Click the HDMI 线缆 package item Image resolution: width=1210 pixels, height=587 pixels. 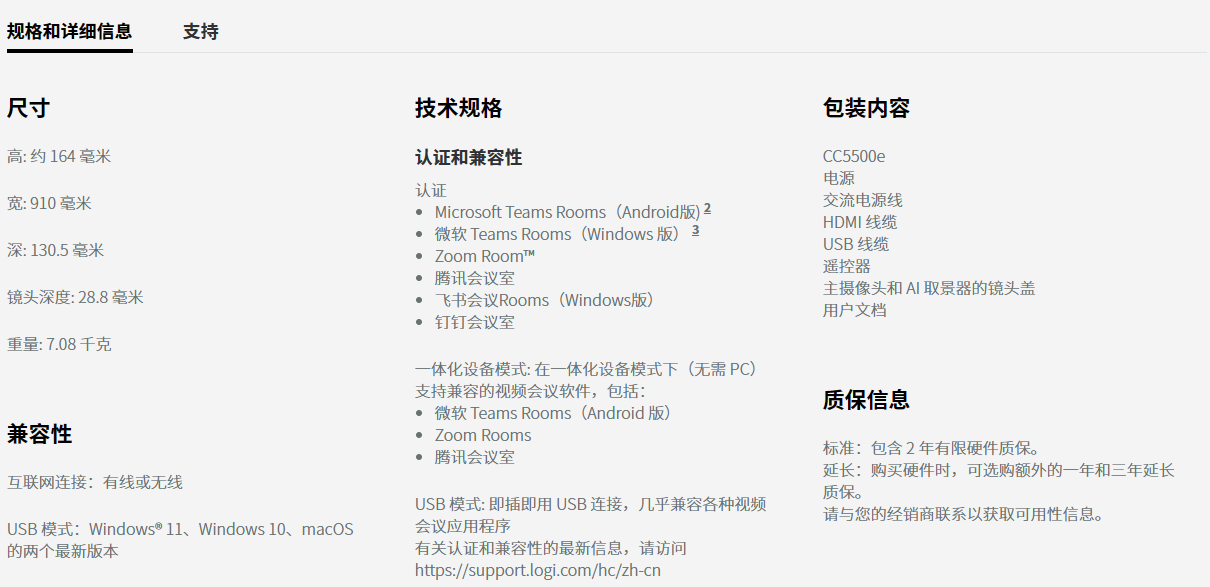tap(860, 222)
